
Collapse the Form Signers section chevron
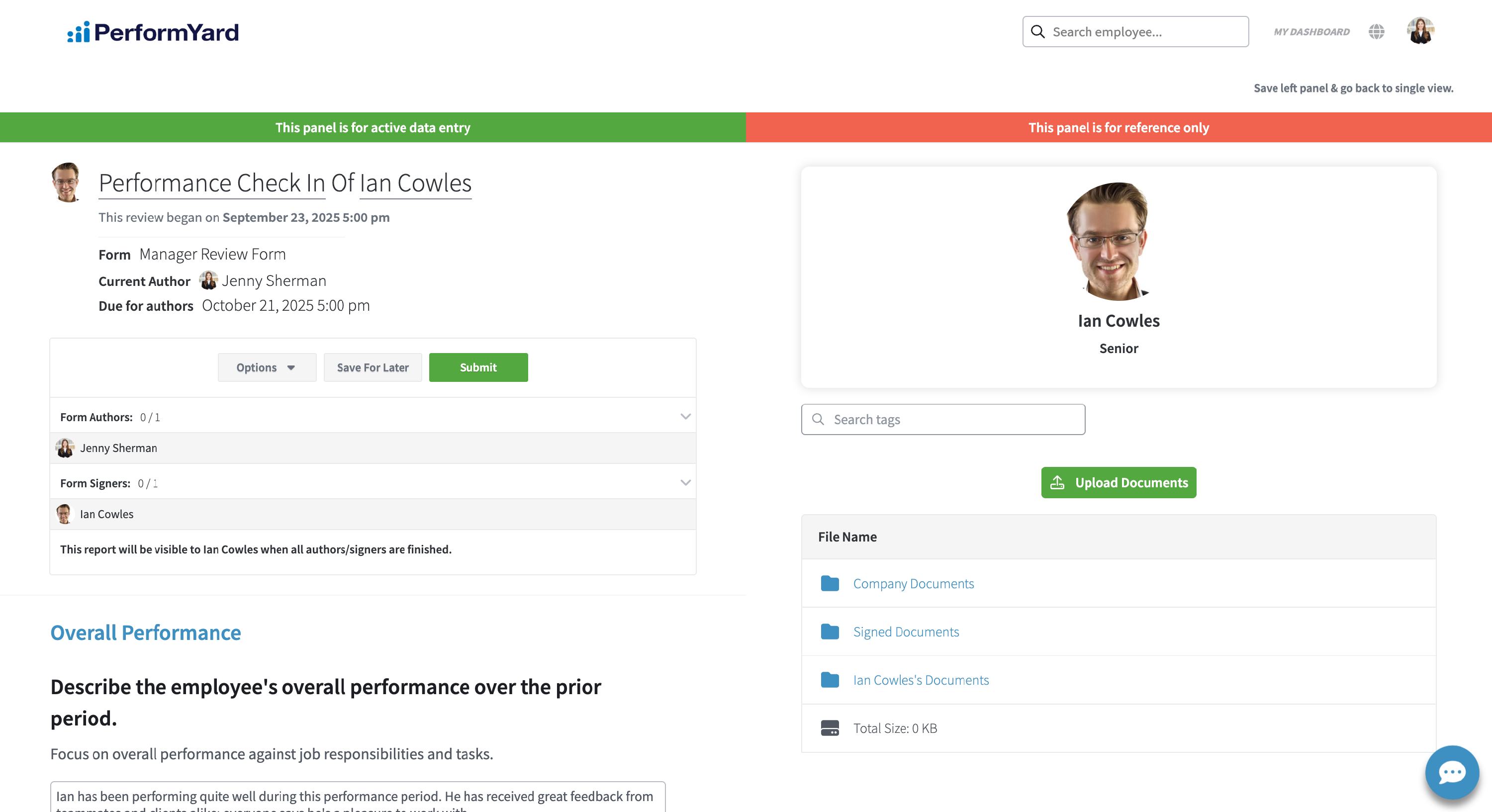686,482
